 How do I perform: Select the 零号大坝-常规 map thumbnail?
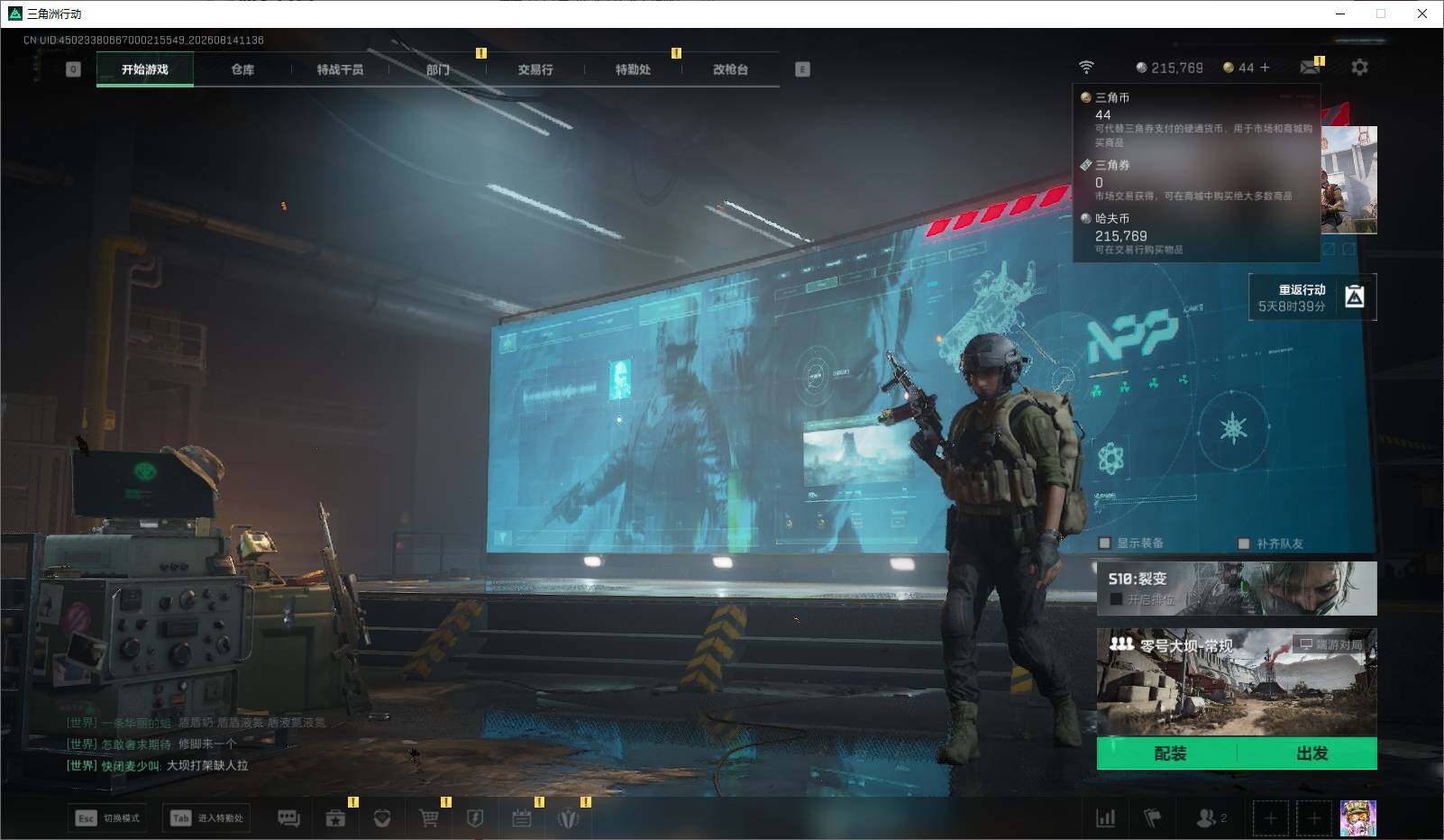point(1237,682)
